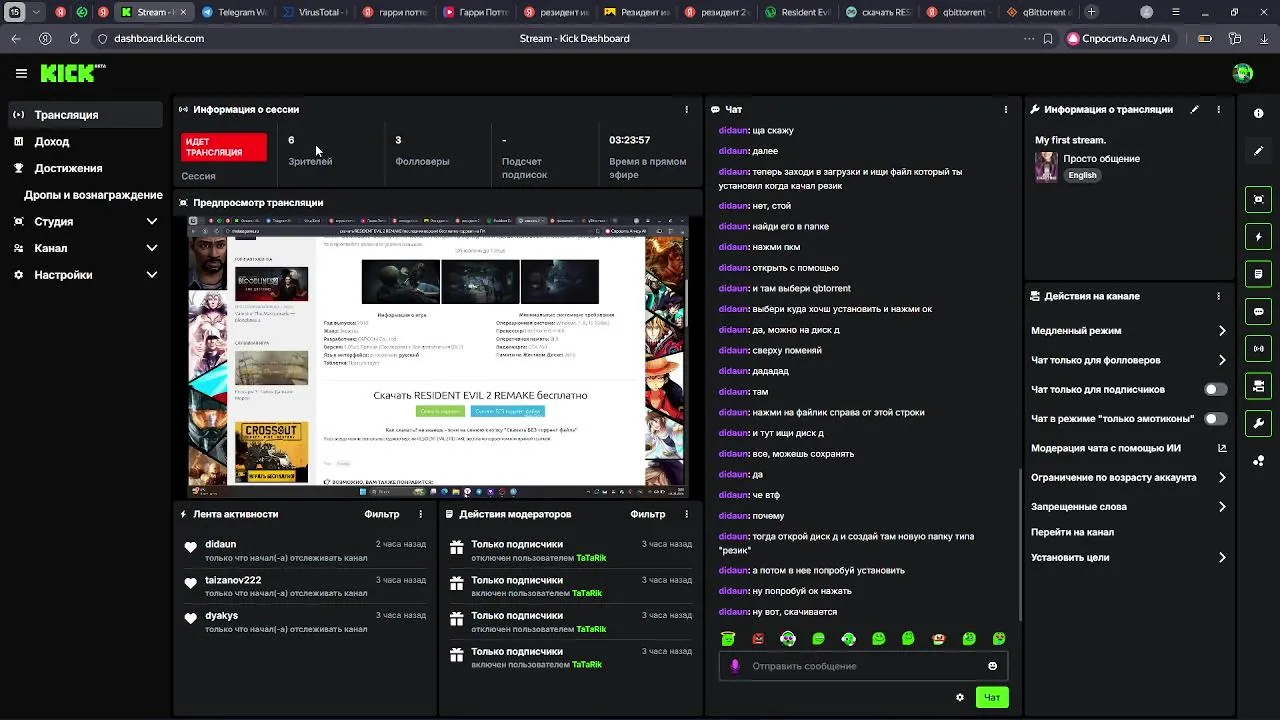Image resolution: width=1280 pixels, height=720 pixels.
Task: Open the three-dot menu of Действия на канале
Action: 1218,296
